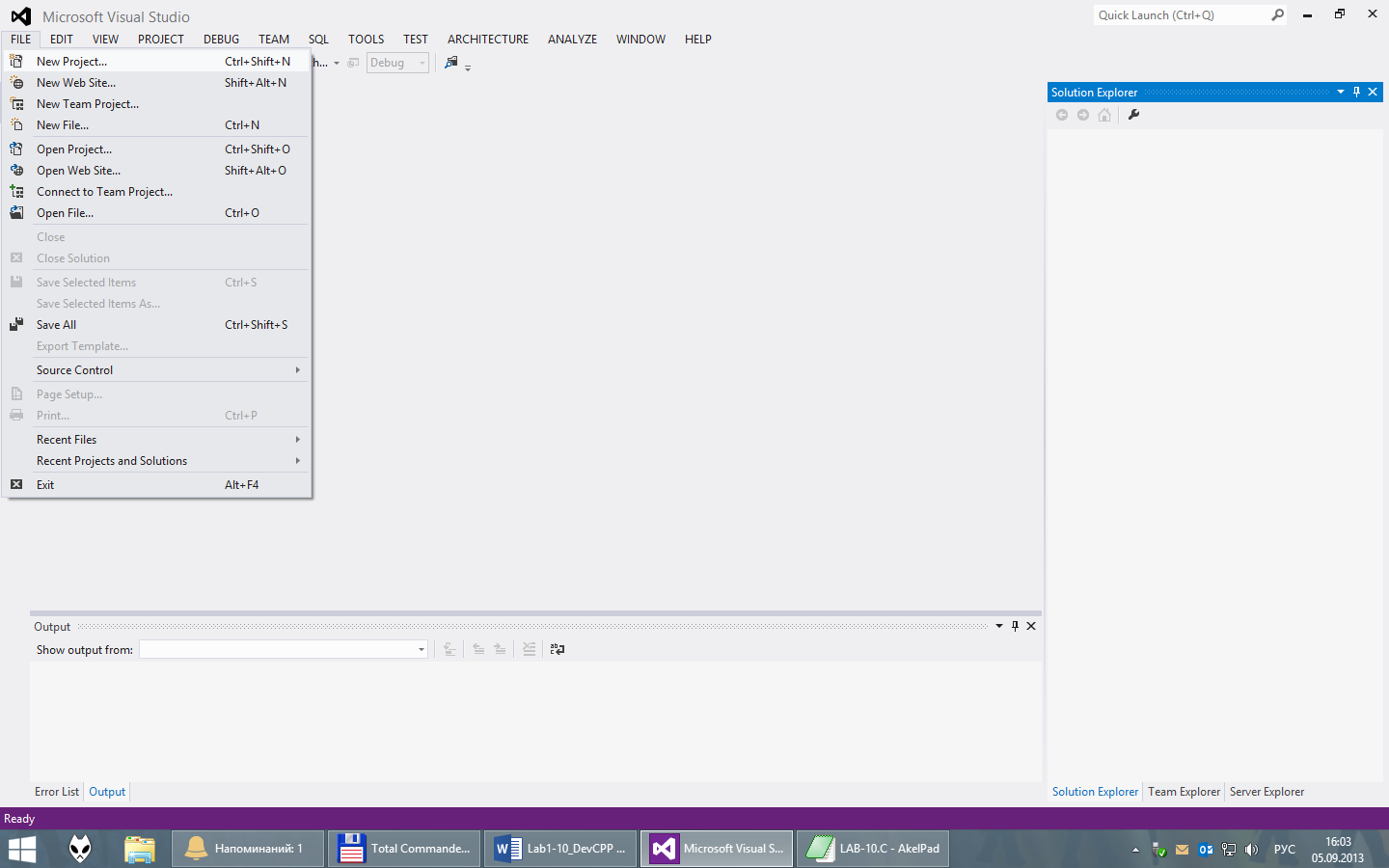1389x868 pixels.
Task: Open toolbar overflow options arrow
Action: tap(468, 68)
